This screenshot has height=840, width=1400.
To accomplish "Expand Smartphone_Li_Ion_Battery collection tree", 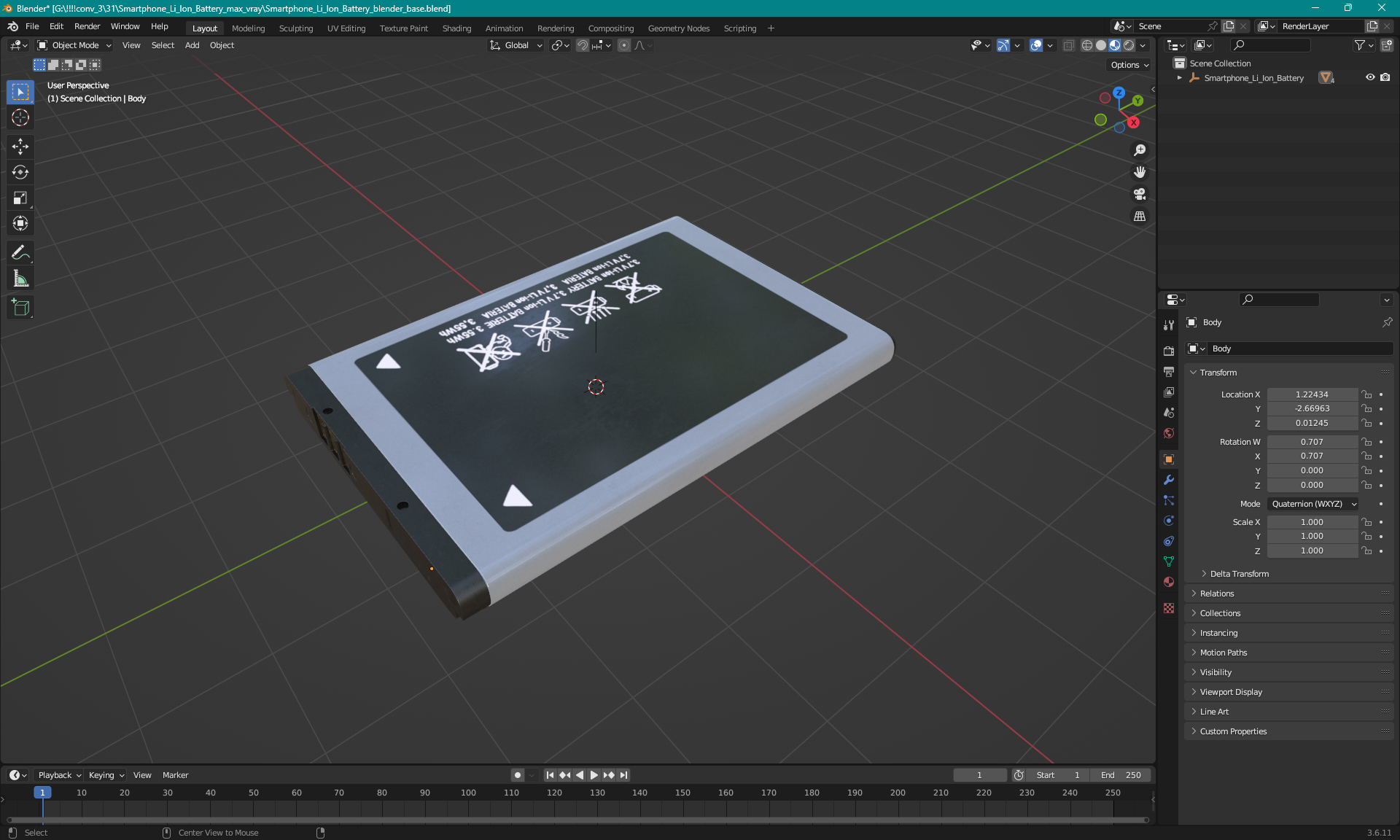I will pyautogui.click(x=1179, y=78).
